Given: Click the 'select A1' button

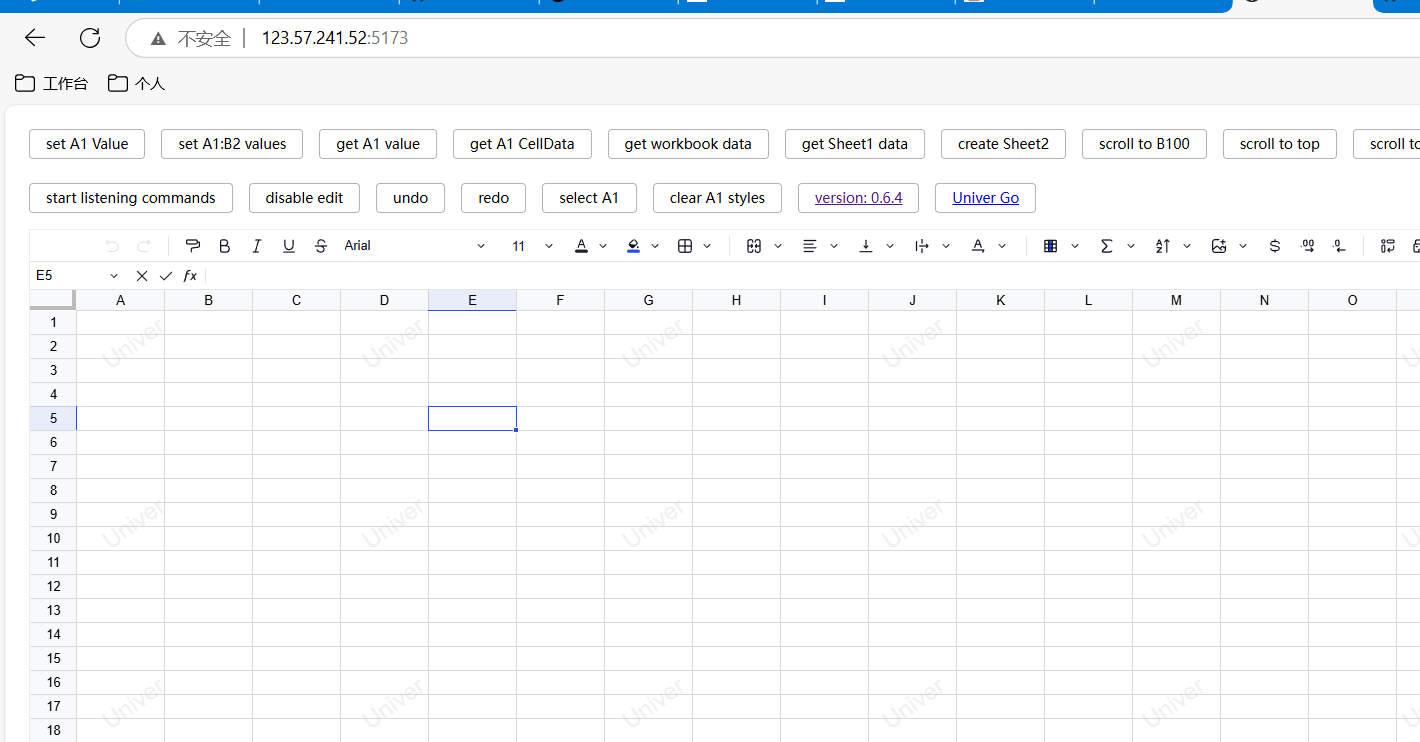Looking at the screenshot, I should 589,198.
